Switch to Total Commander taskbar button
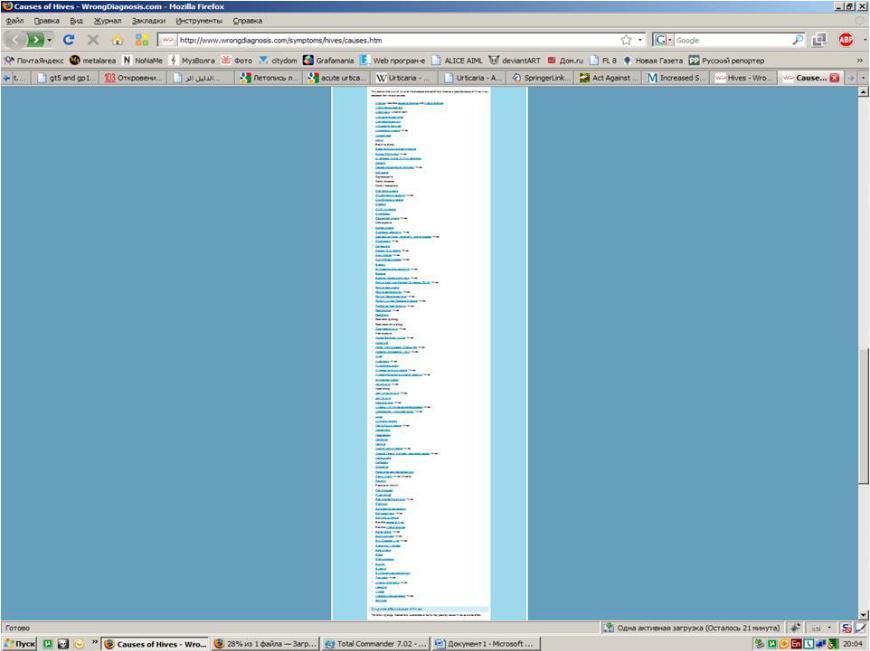 pos(375,644)
